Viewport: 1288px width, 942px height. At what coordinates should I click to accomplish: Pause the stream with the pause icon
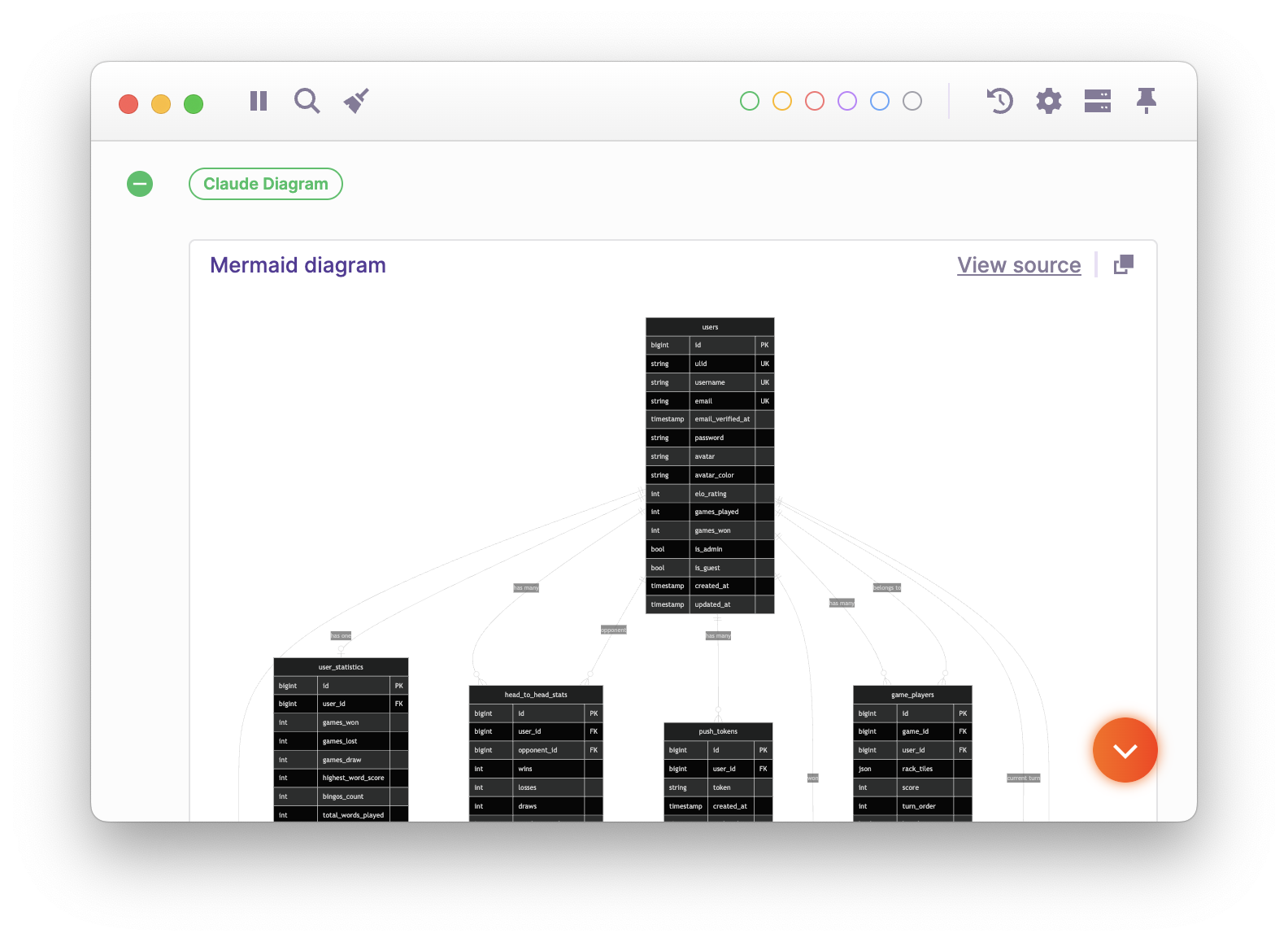tap(259, 101)
